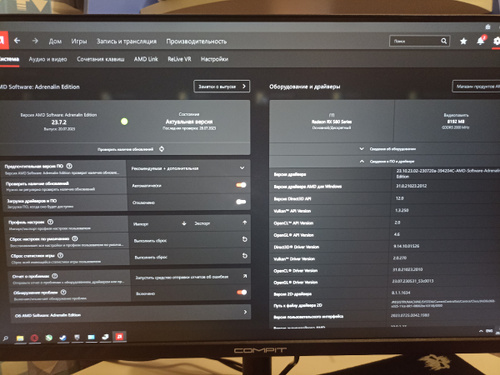The height and width of the screenshot is (375, 500).
Task: Switch to the AMD Link tab
Action: click(x=146, y=59)
